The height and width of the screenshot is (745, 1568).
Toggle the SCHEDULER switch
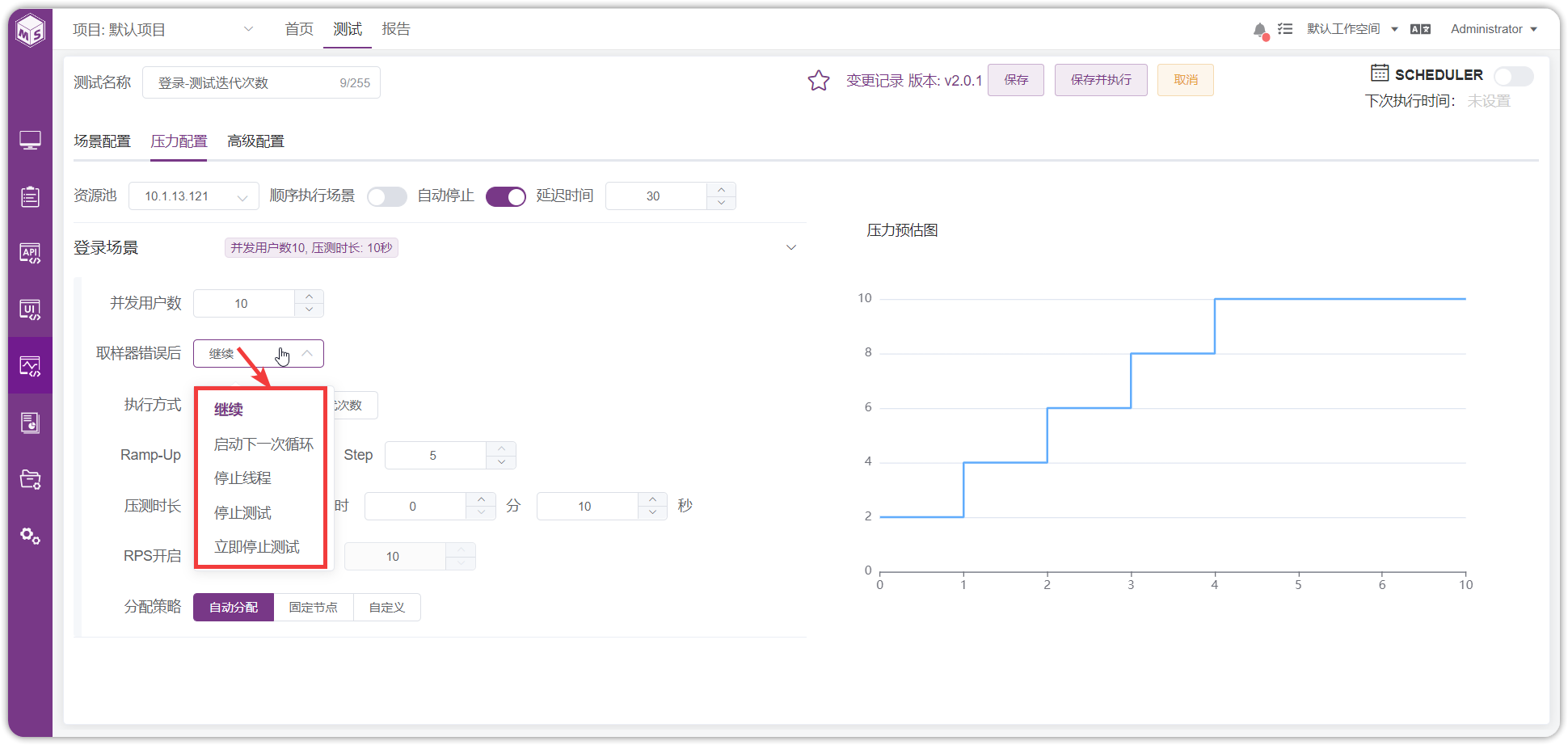point(1513,76)
